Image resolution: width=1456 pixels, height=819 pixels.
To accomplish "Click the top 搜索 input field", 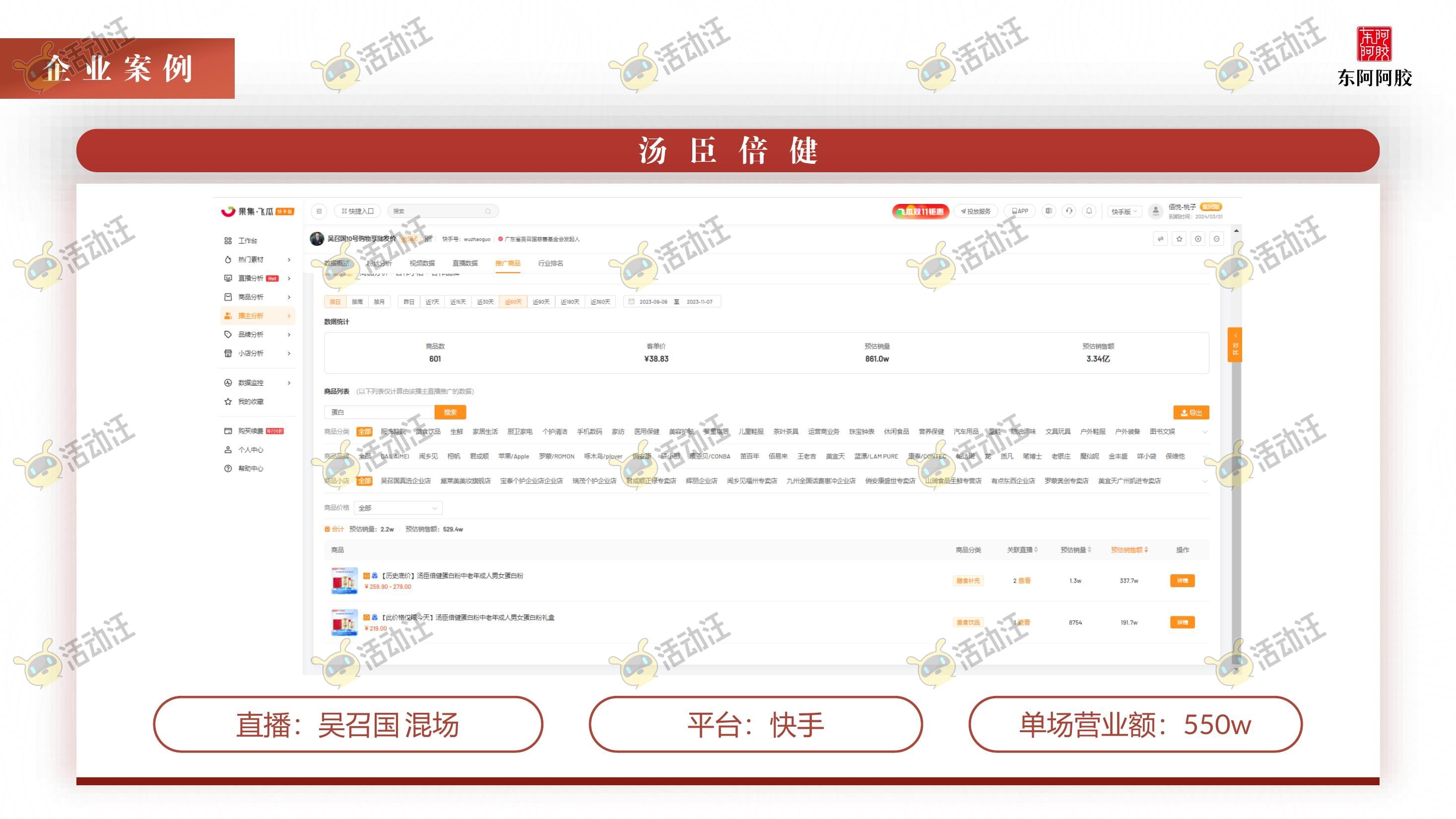I will point(443,211).
